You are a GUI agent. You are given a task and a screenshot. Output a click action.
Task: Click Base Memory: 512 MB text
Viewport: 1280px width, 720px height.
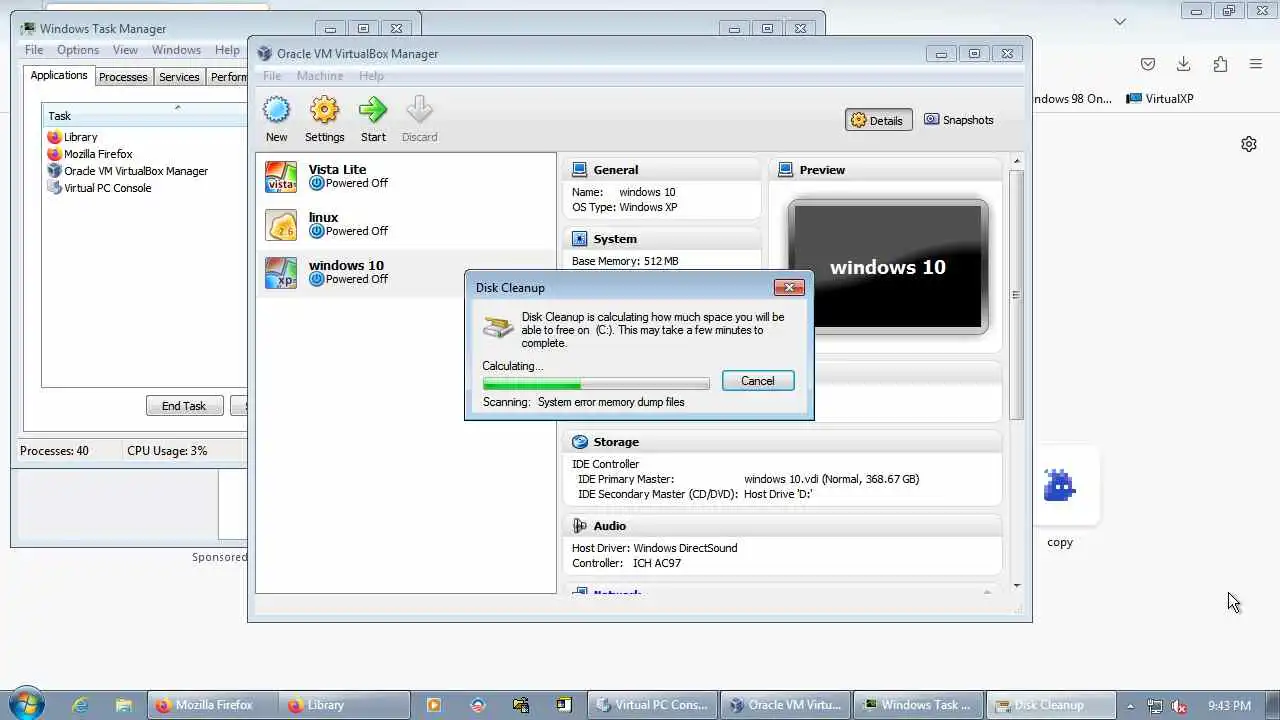(625, 261)
